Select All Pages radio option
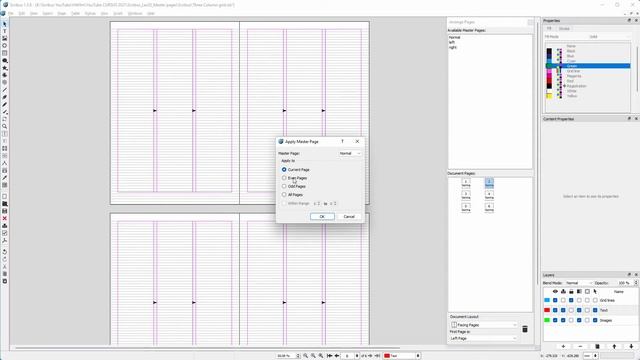Viewport: 640px width, 360px height. click(x=284, y=195)
